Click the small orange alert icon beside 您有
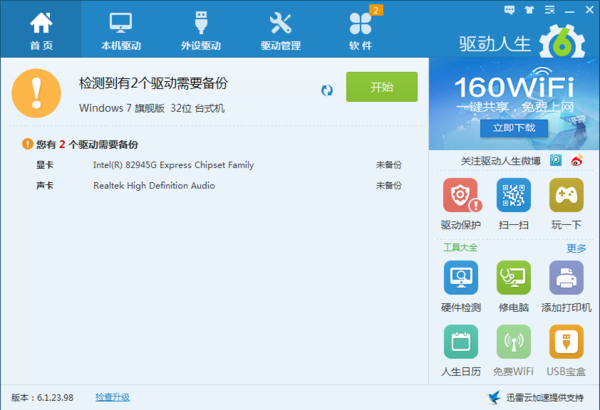Viewport: 600px width, 410px height. coord(27,144)
